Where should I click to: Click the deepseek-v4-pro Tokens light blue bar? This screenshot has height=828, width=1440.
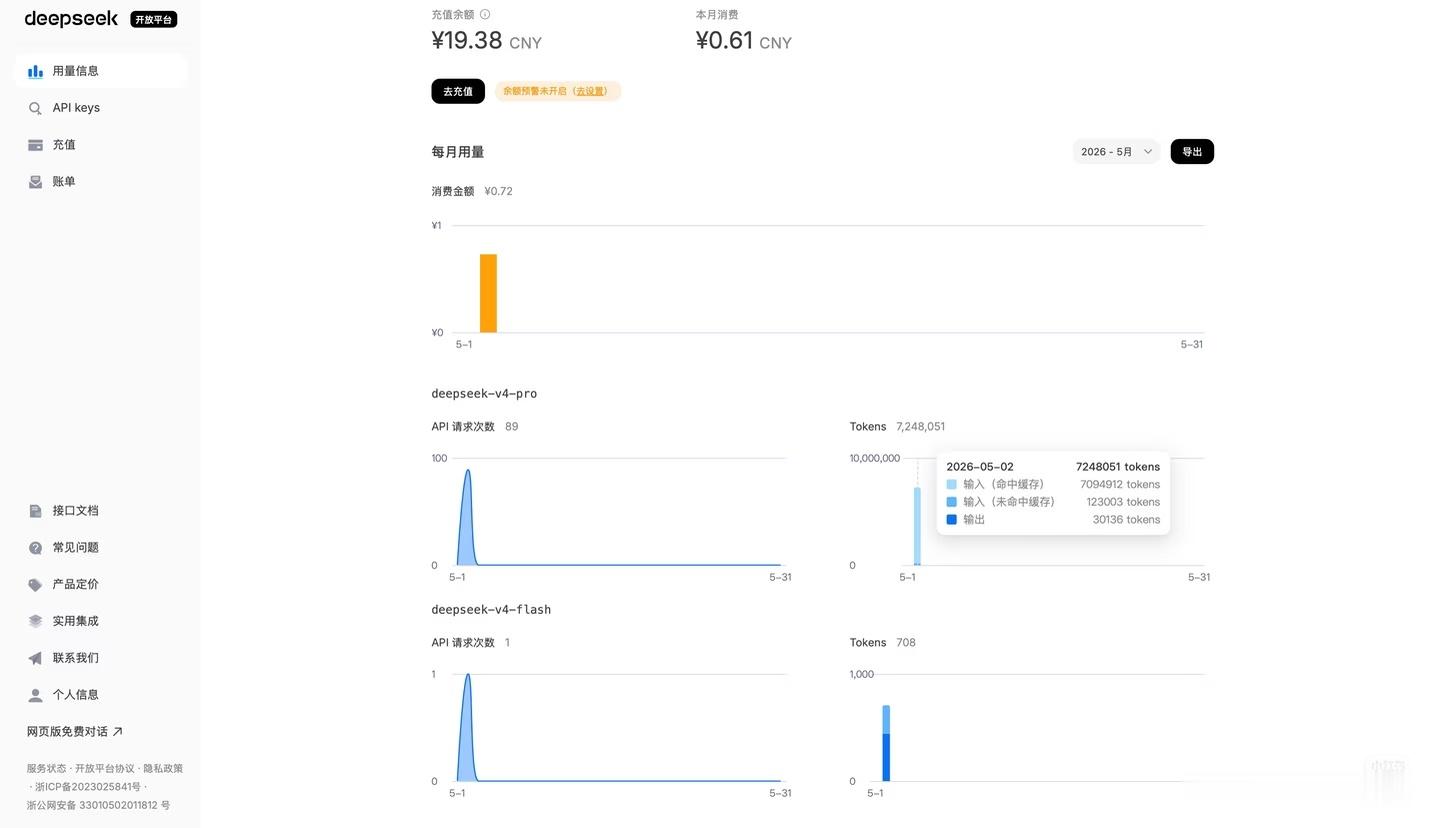click(917, 526)
